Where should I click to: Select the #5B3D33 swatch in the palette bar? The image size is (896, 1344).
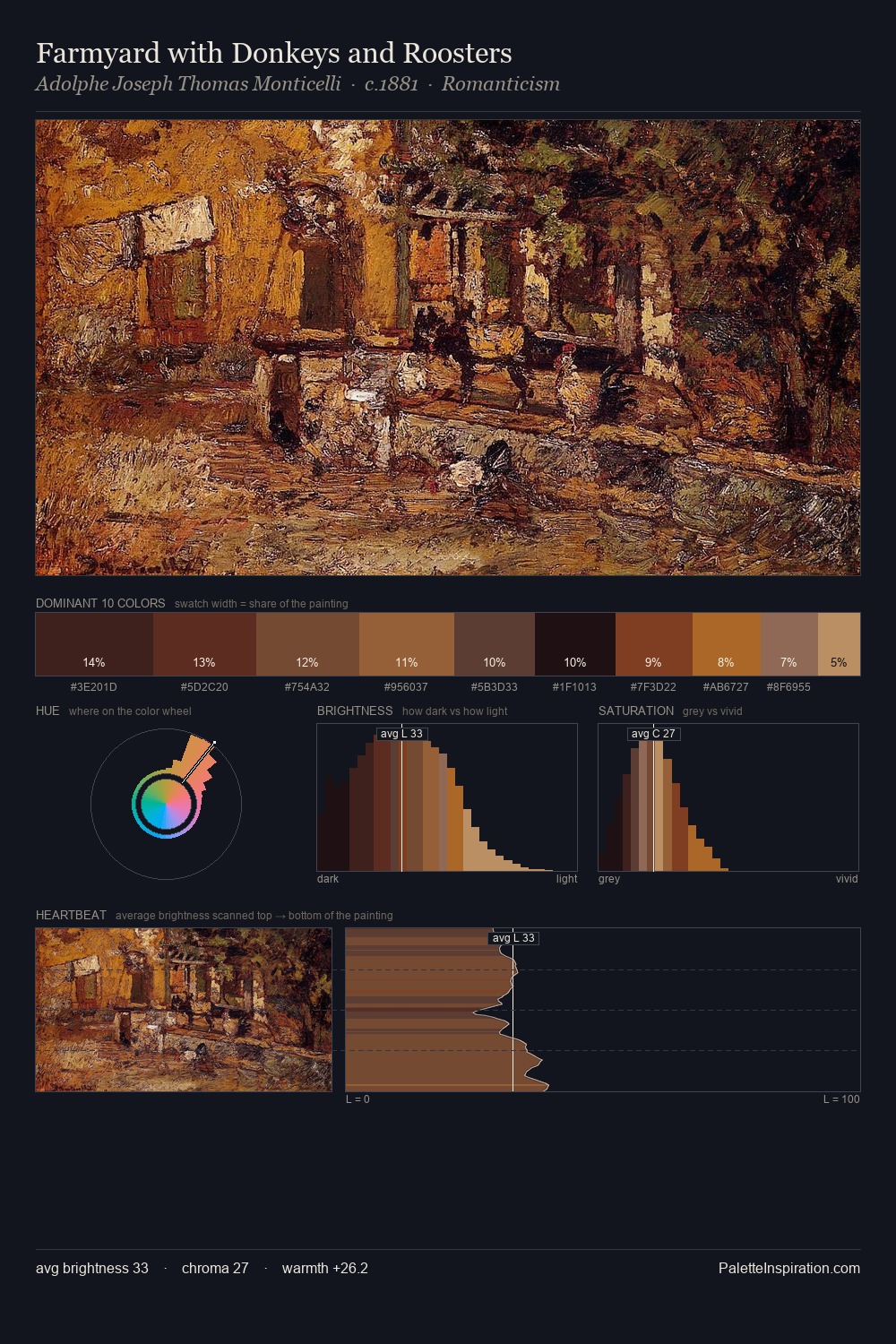[495, 644]
